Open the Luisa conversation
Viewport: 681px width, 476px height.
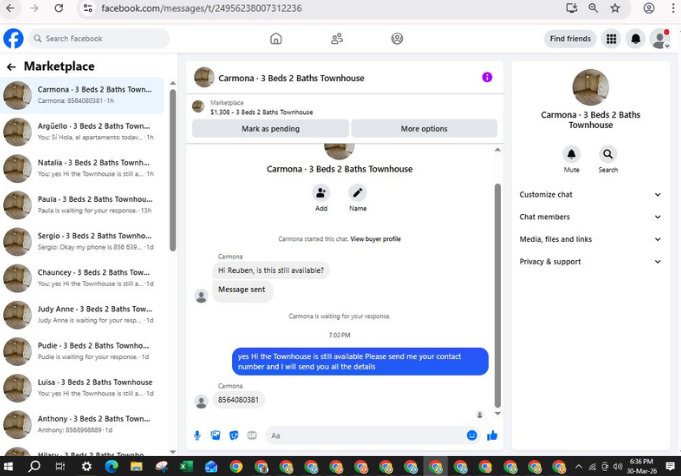pyautogui.click(x=83, y=388)
